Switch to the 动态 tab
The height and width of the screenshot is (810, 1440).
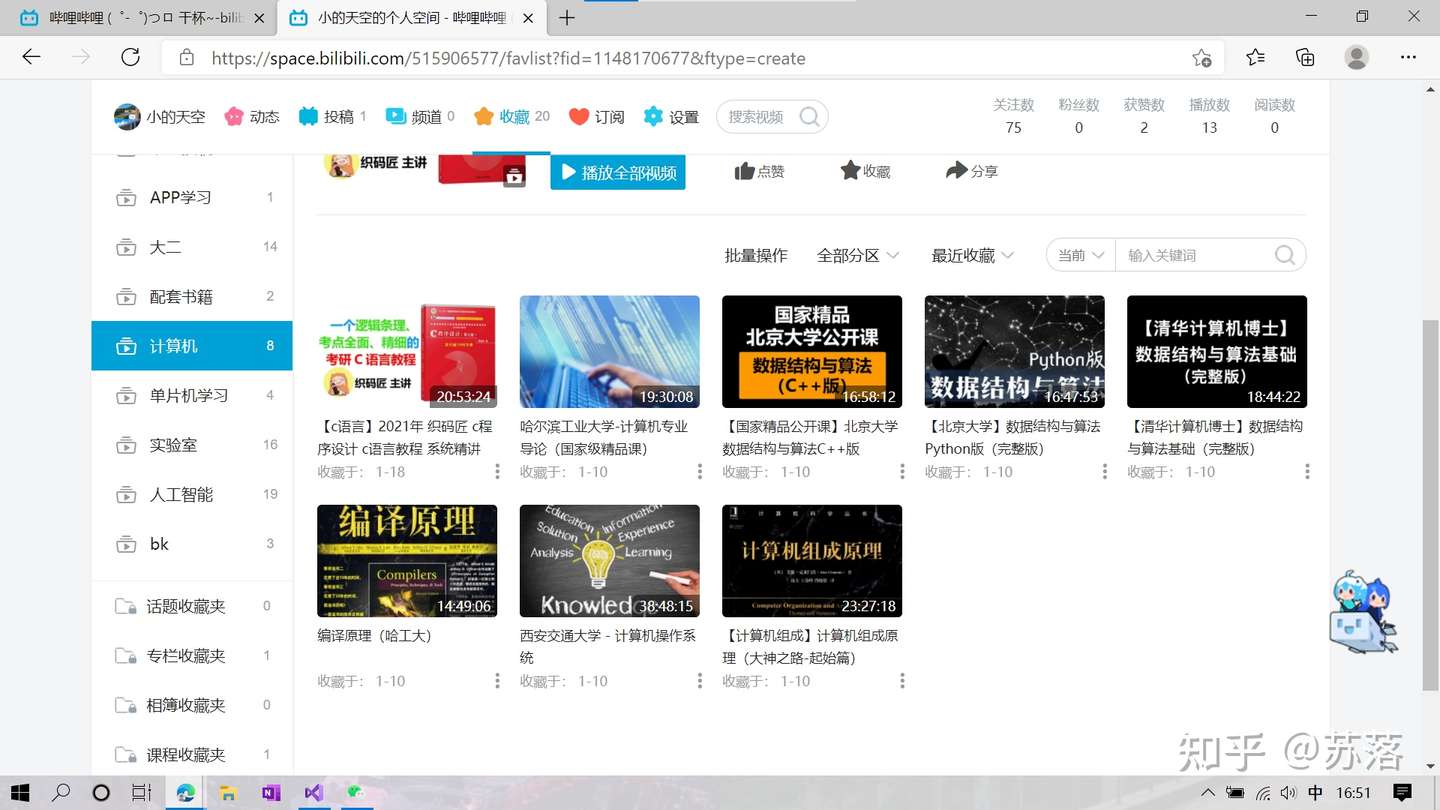[252, 117]
